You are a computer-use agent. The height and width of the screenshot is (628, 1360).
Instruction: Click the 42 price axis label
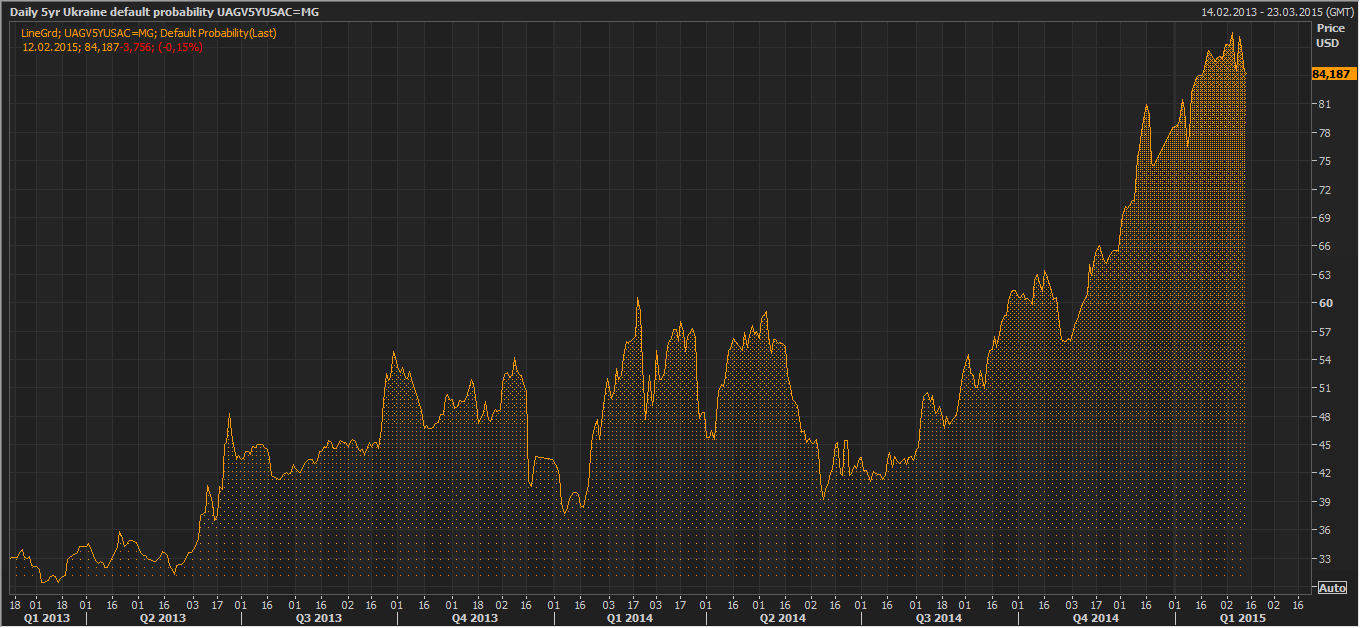1324,473
